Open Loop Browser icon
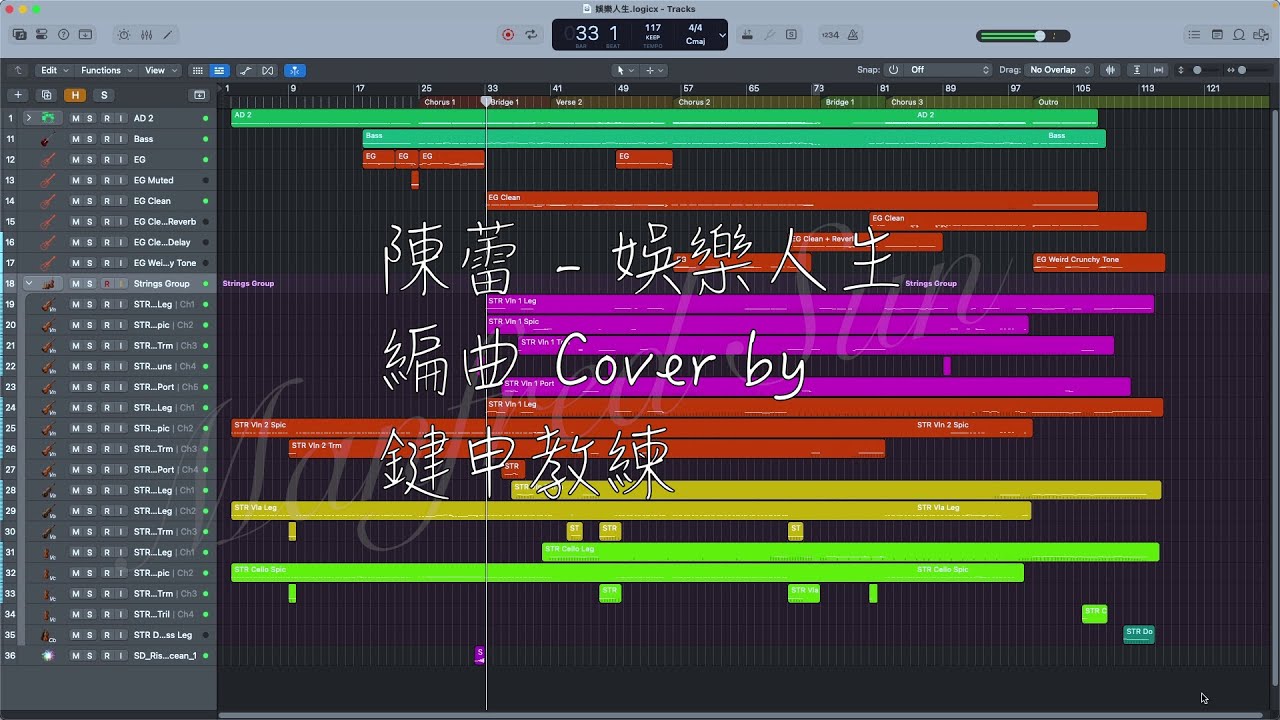This screenshot has height=720, width=1280. 1239,34
